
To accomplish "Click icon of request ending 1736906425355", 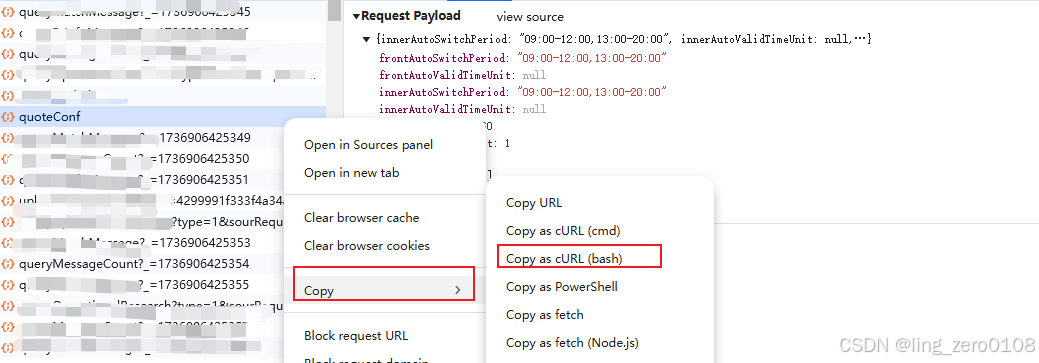I will [8, 285].
